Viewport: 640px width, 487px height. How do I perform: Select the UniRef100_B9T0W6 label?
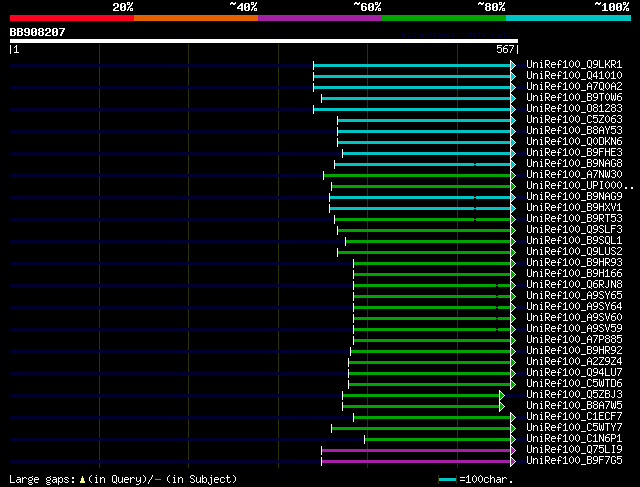tap(574, 98)
